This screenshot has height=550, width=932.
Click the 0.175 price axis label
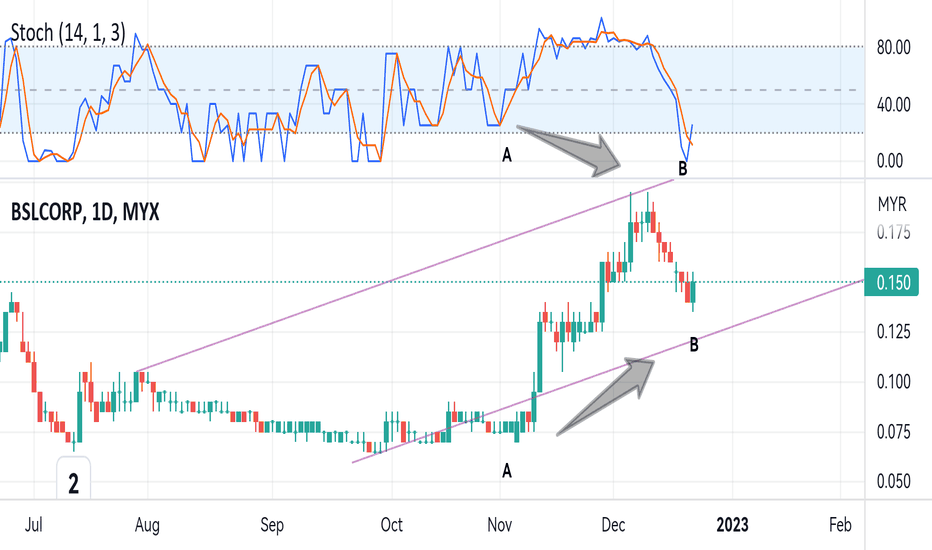pos(893,232)
